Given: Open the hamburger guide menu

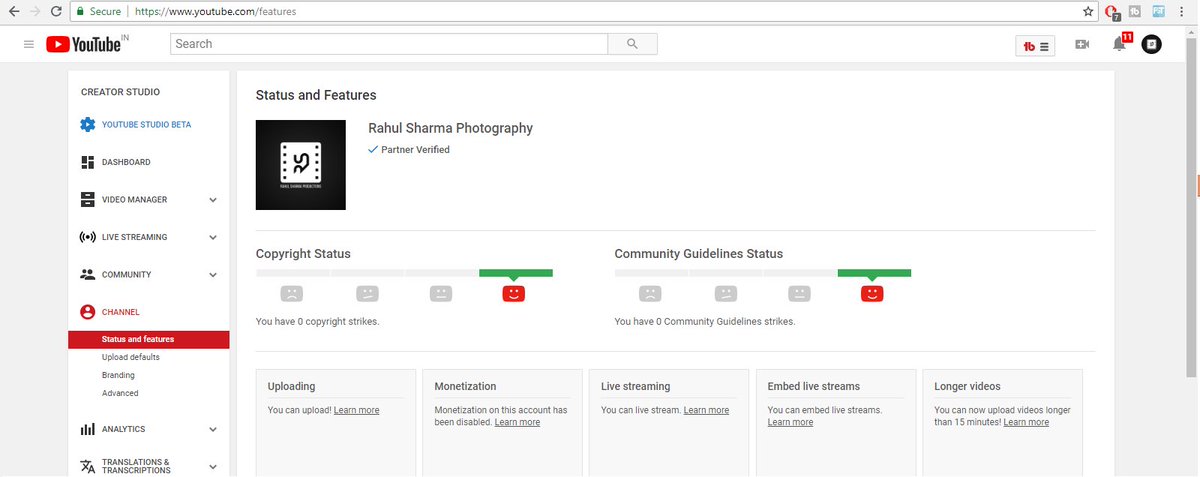Looking at the screenshot, I should click(28, 45).
